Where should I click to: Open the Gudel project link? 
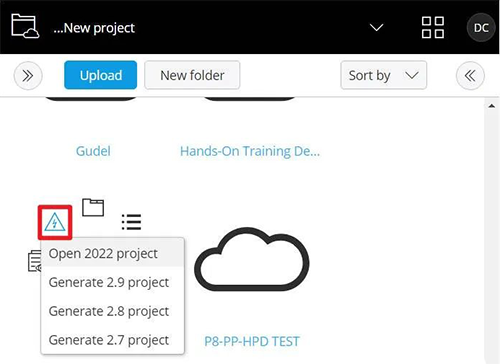[93, 151]
